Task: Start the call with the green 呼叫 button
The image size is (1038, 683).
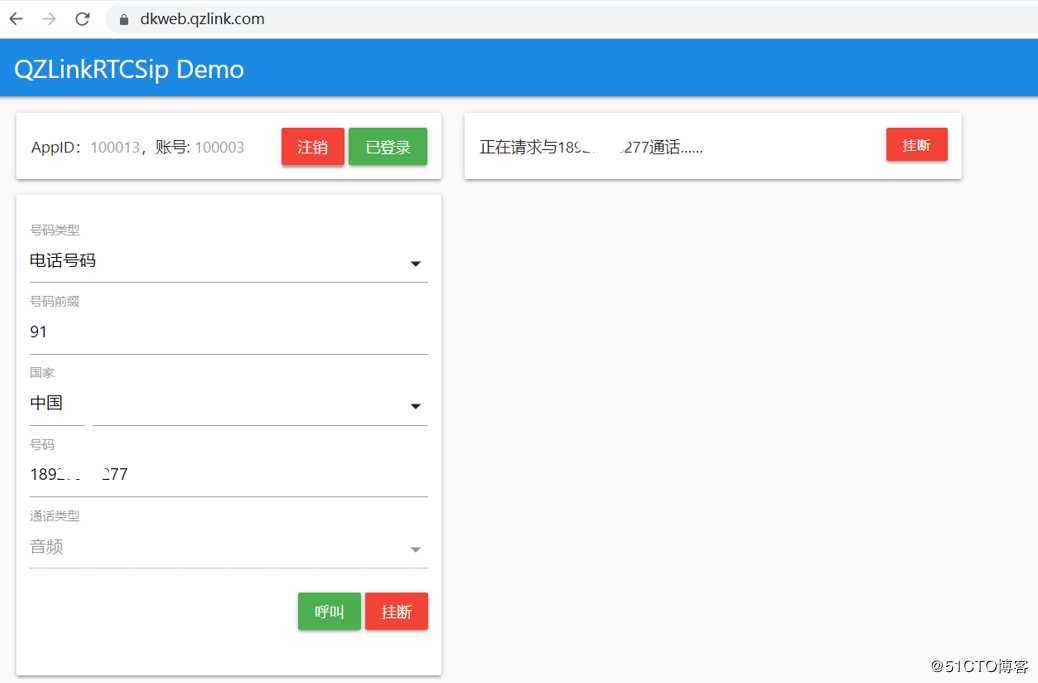Action: coord(329,611)
